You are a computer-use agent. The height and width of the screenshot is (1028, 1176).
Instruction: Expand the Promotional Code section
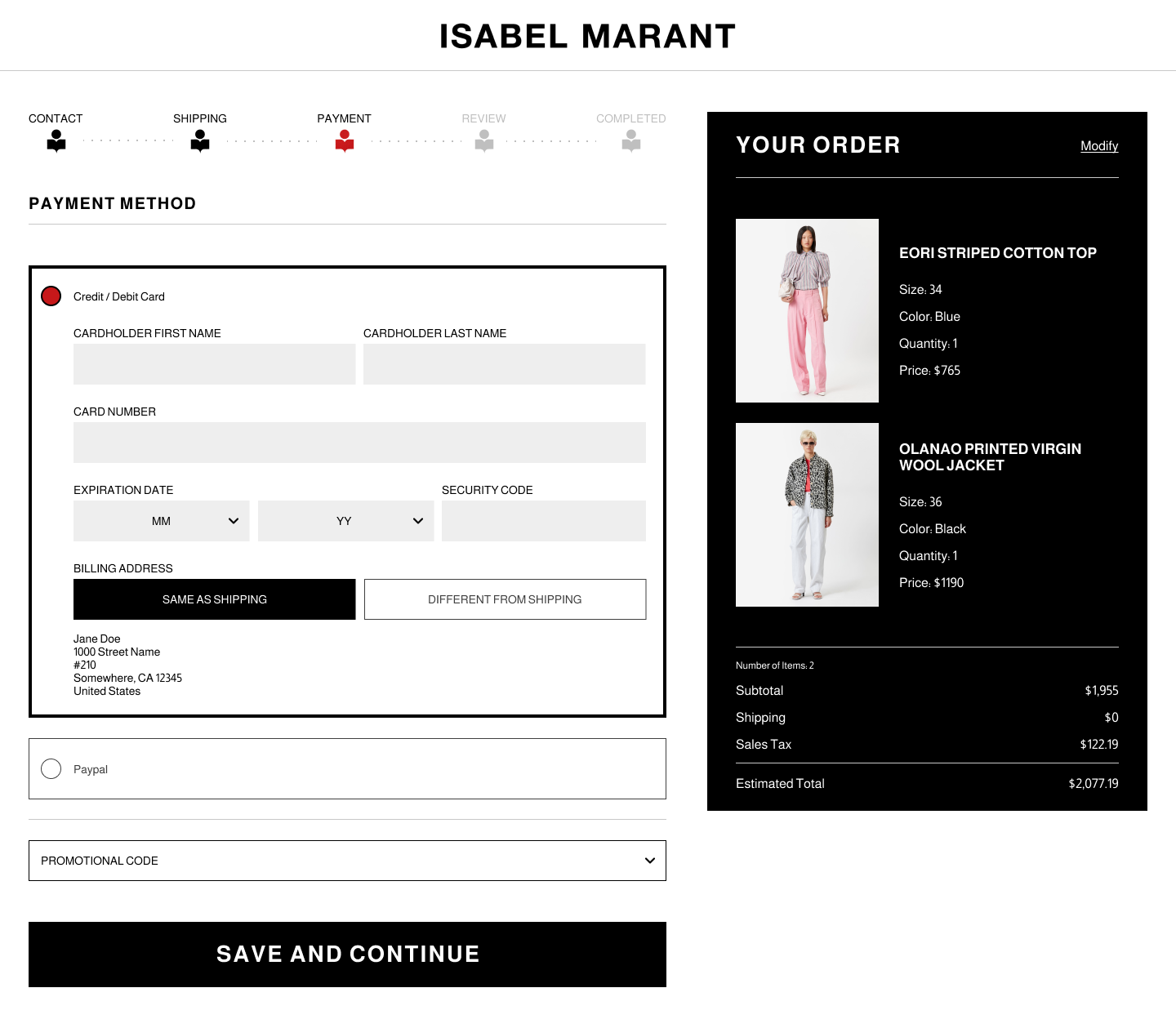(x=347, y=861)
